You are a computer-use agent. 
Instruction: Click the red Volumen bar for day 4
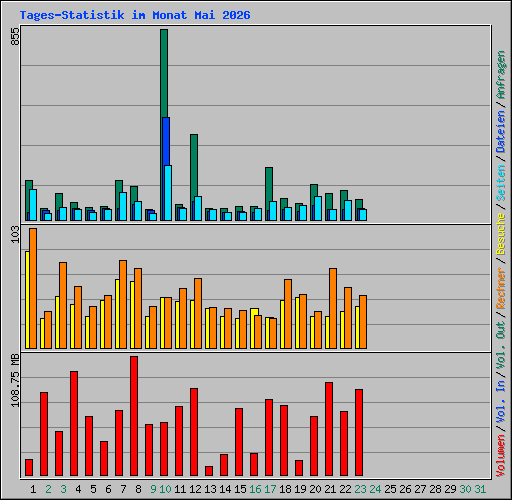tap(74, 423)
